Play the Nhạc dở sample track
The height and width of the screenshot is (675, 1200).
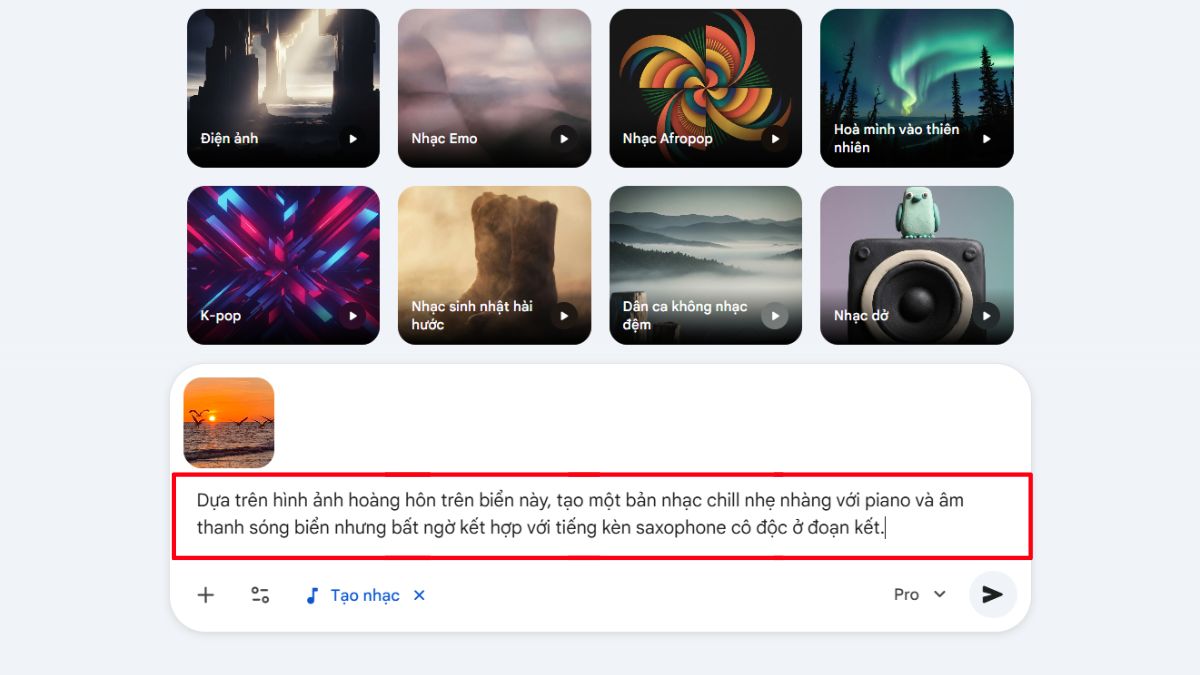click(x=986, y=316)
